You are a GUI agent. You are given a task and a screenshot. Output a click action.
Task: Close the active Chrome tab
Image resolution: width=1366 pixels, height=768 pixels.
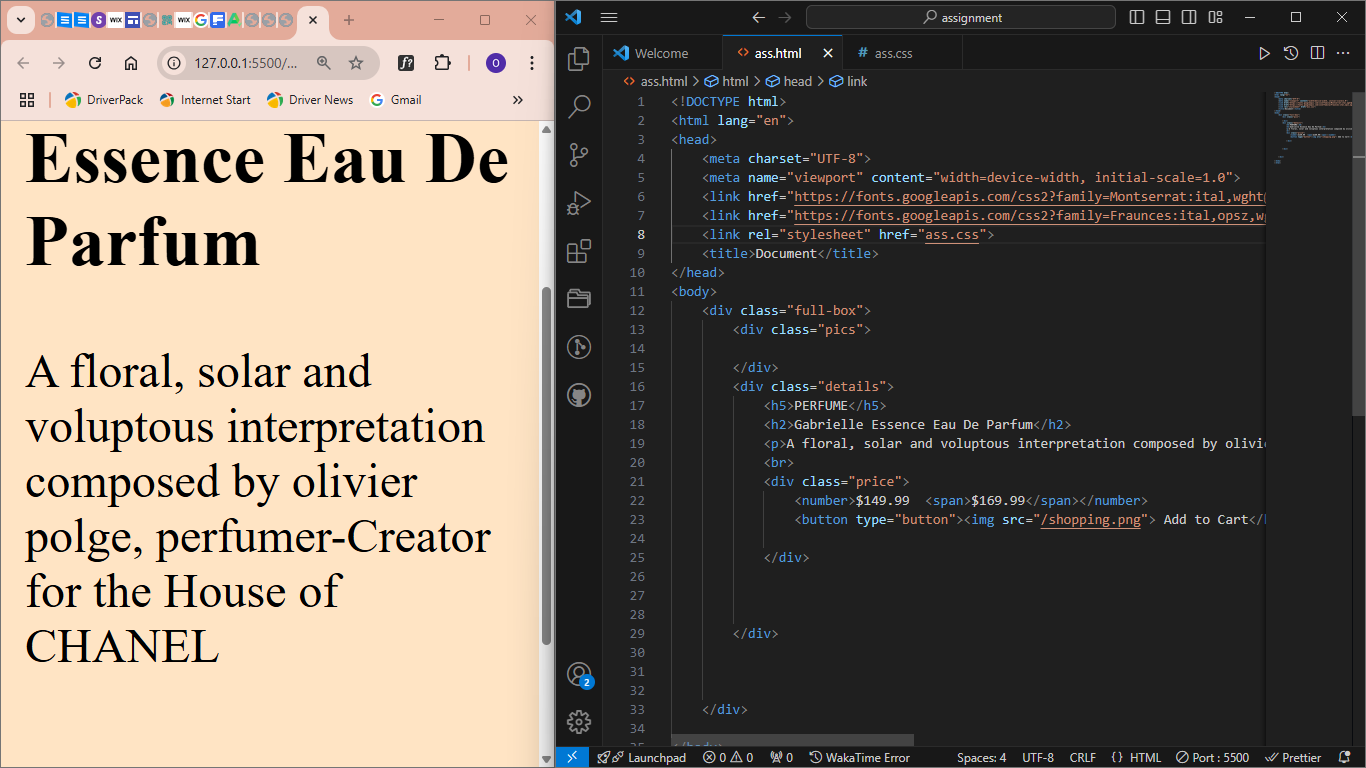[x=313, y=20]
